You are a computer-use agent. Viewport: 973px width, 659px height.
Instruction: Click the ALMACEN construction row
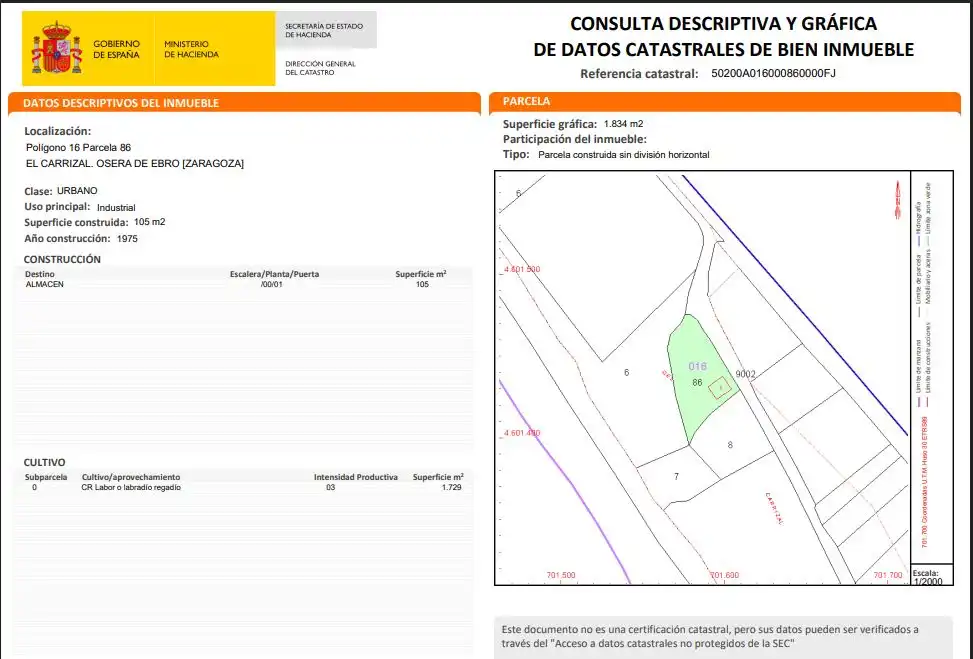(243, 284)
